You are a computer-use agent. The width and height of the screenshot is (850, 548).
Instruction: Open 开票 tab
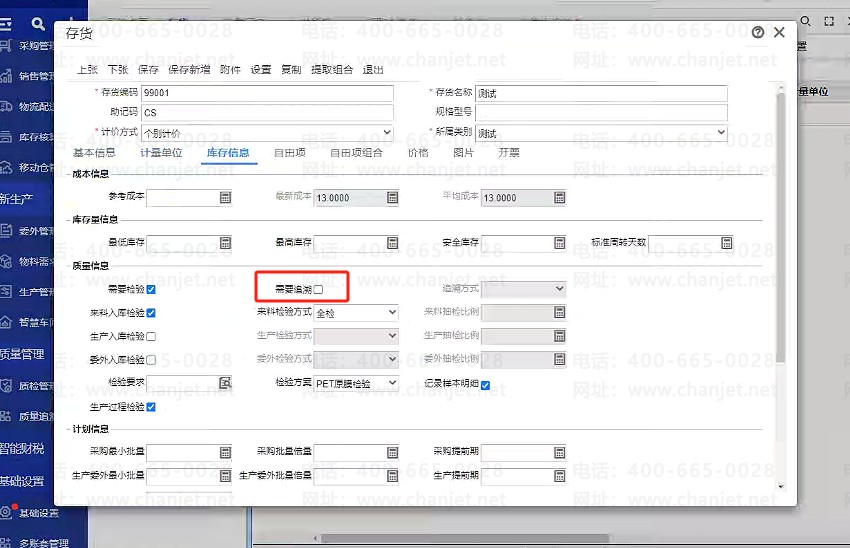(508, 153)
